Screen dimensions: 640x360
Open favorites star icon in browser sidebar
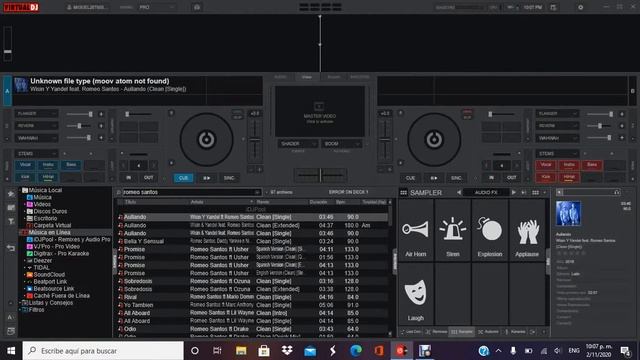tap(11, 194)
